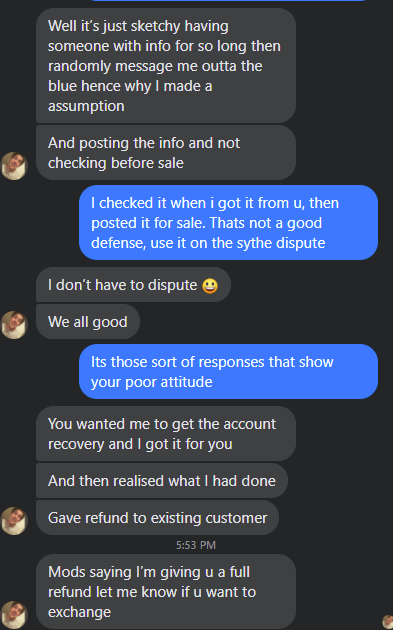Select the 'We all good' message bubble
Image resolution: width=393 pixels, height=630 pixels.
(x=88, y=321)
